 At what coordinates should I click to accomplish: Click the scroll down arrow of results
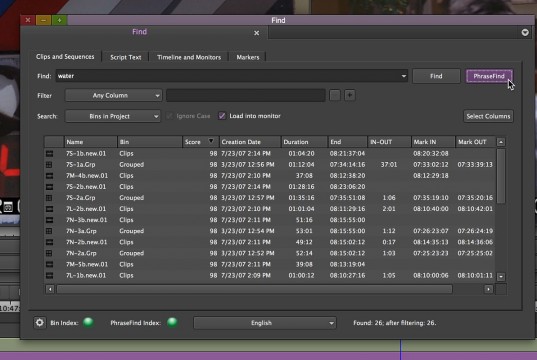click(x=501, y=276)
